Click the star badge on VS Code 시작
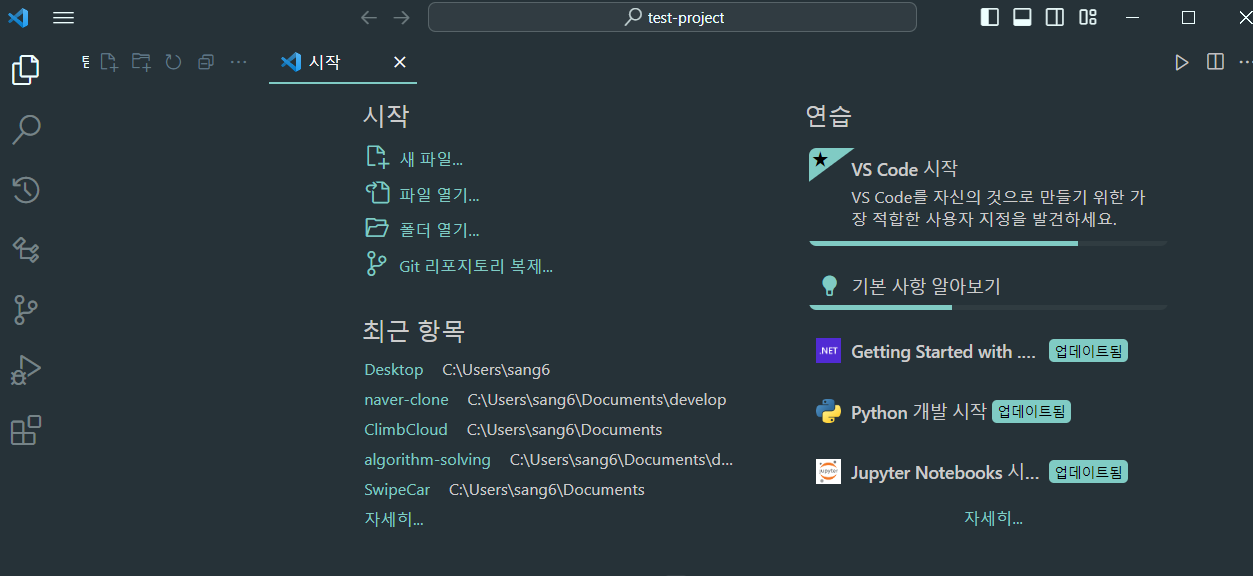Image resolution: width=1253 pixels, height=576 pixels. [821, 159]
